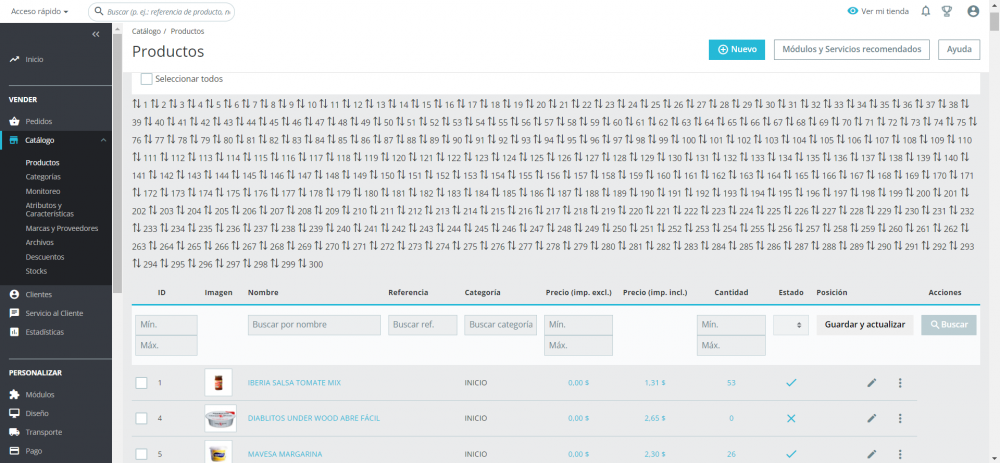
Task: Click the Catálogo store icon
Action: click(x=14, y=140)
